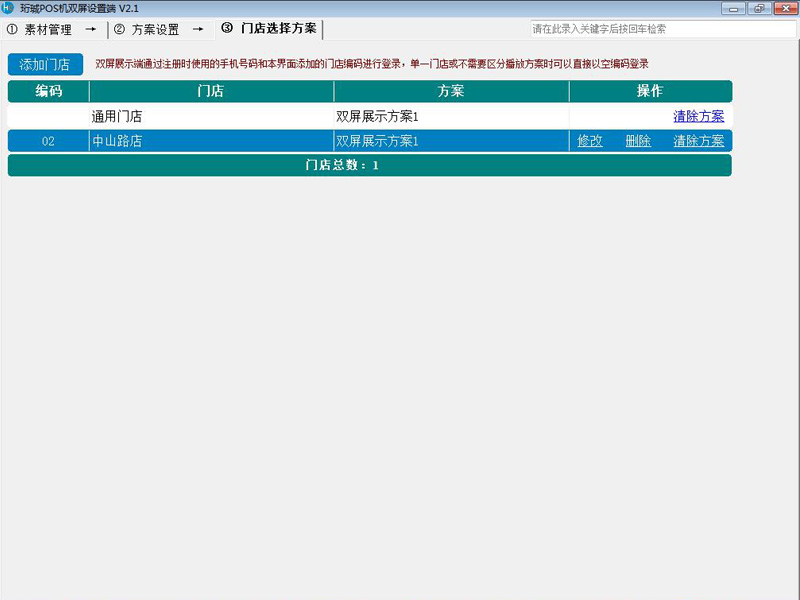
Task: Select the 通用门店 store name cell
Action: coord(211,116)
